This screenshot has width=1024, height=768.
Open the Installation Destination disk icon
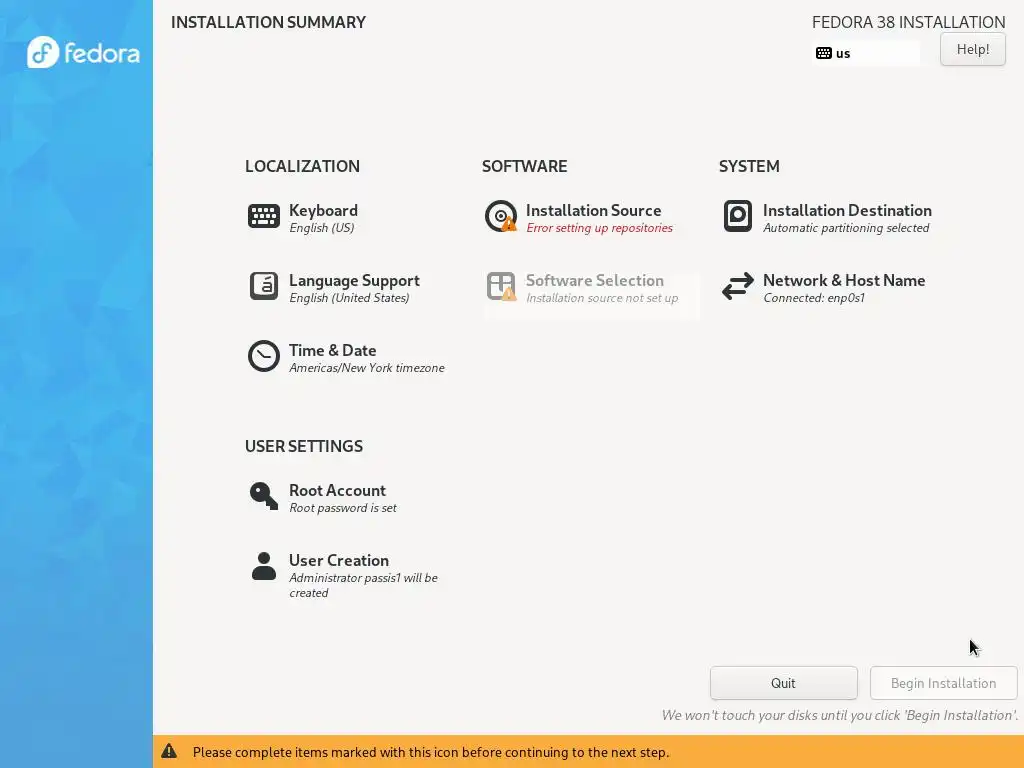[738, 216]
